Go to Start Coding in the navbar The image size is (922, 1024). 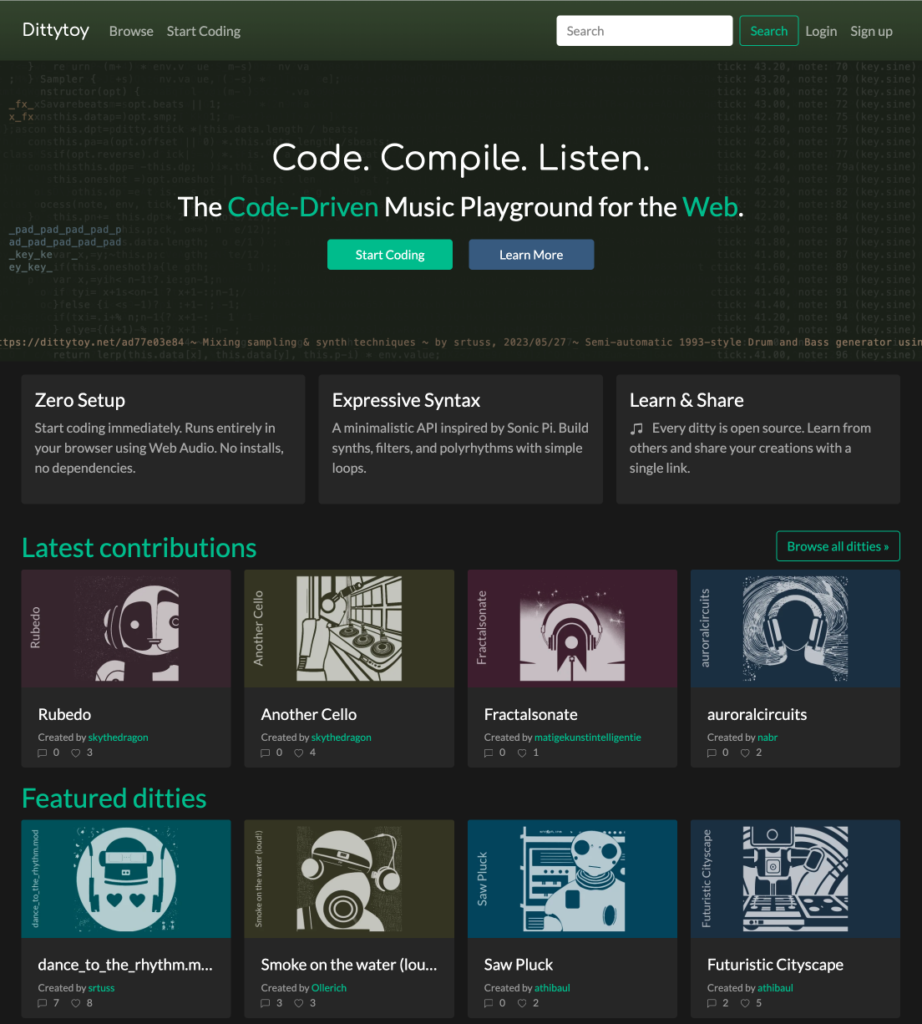(x=204, y=31)
